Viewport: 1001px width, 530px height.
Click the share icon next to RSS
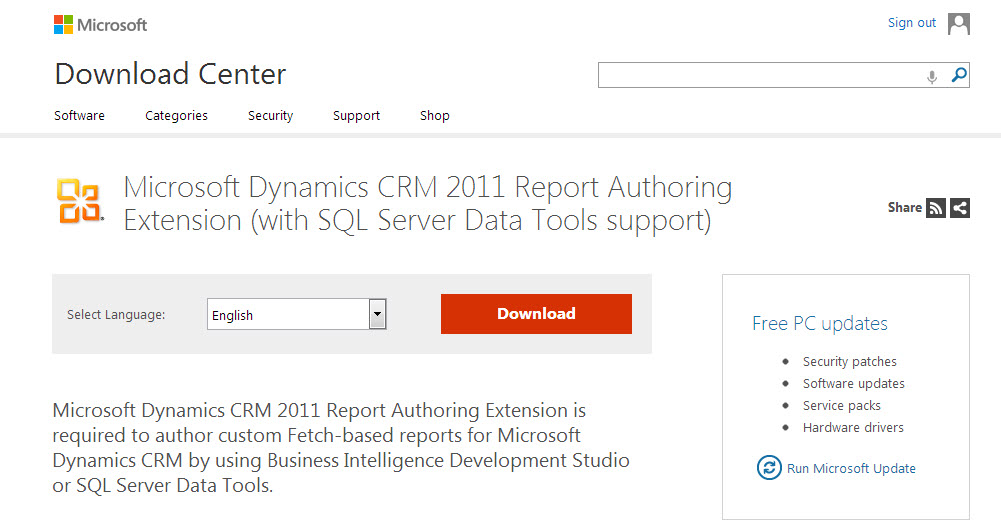tap(960, 208)
